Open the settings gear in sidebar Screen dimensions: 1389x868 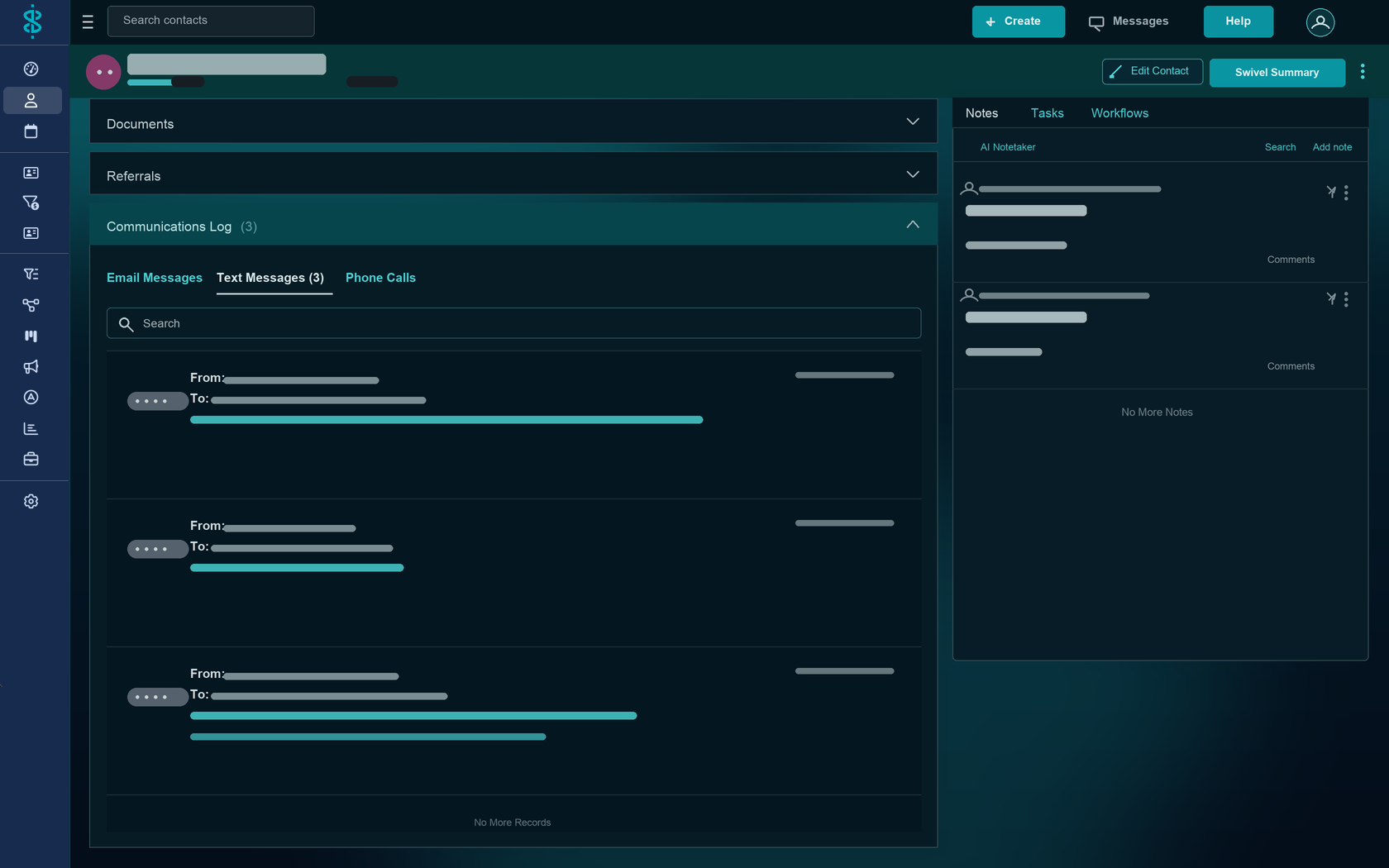pyautogui.click(x=31, y=502)
